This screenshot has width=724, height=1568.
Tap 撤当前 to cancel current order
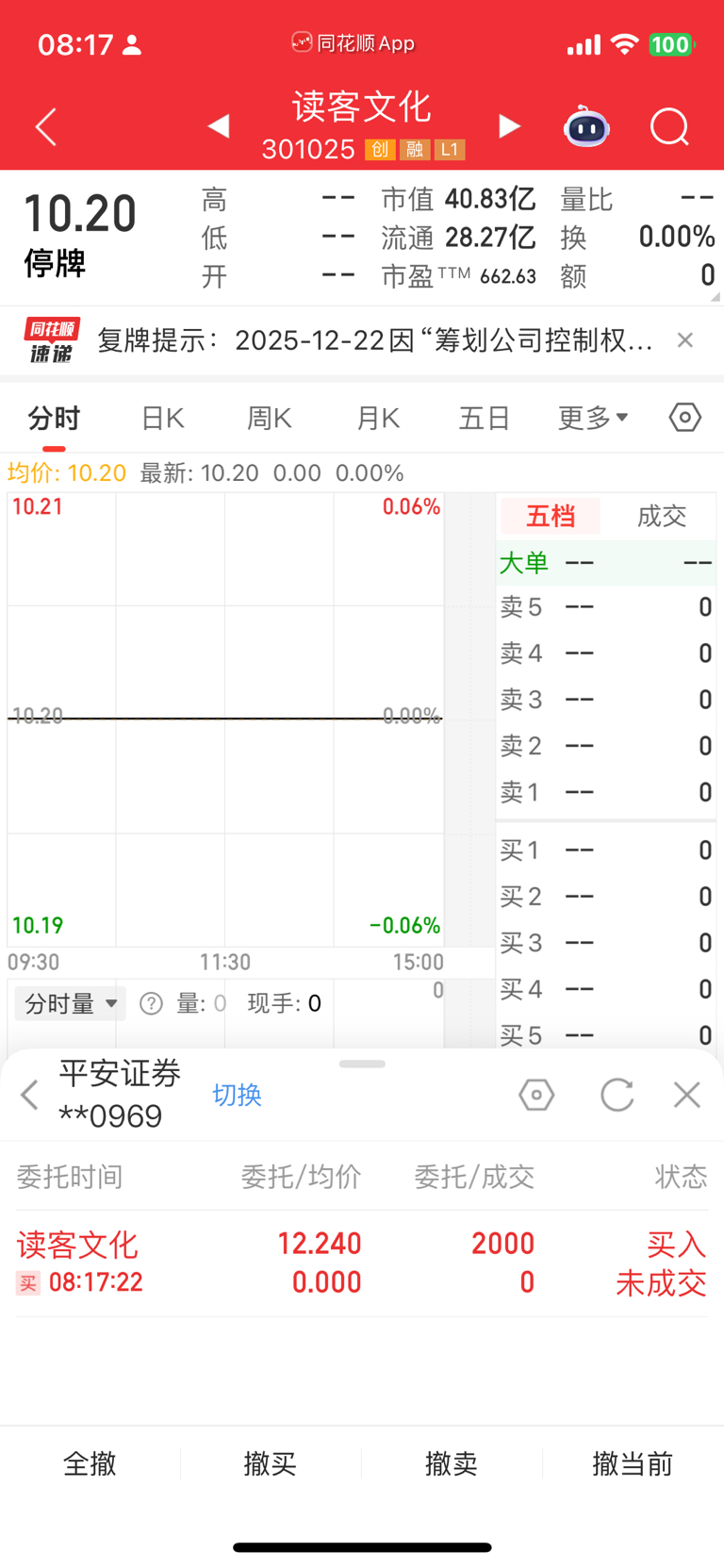tap(633, 1463)
